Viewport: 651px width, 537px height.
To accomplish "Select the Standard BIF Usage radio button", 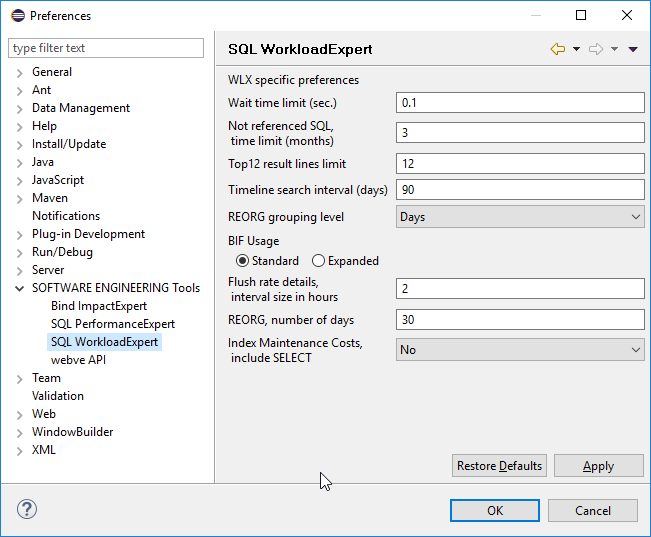I will point(243,261).
